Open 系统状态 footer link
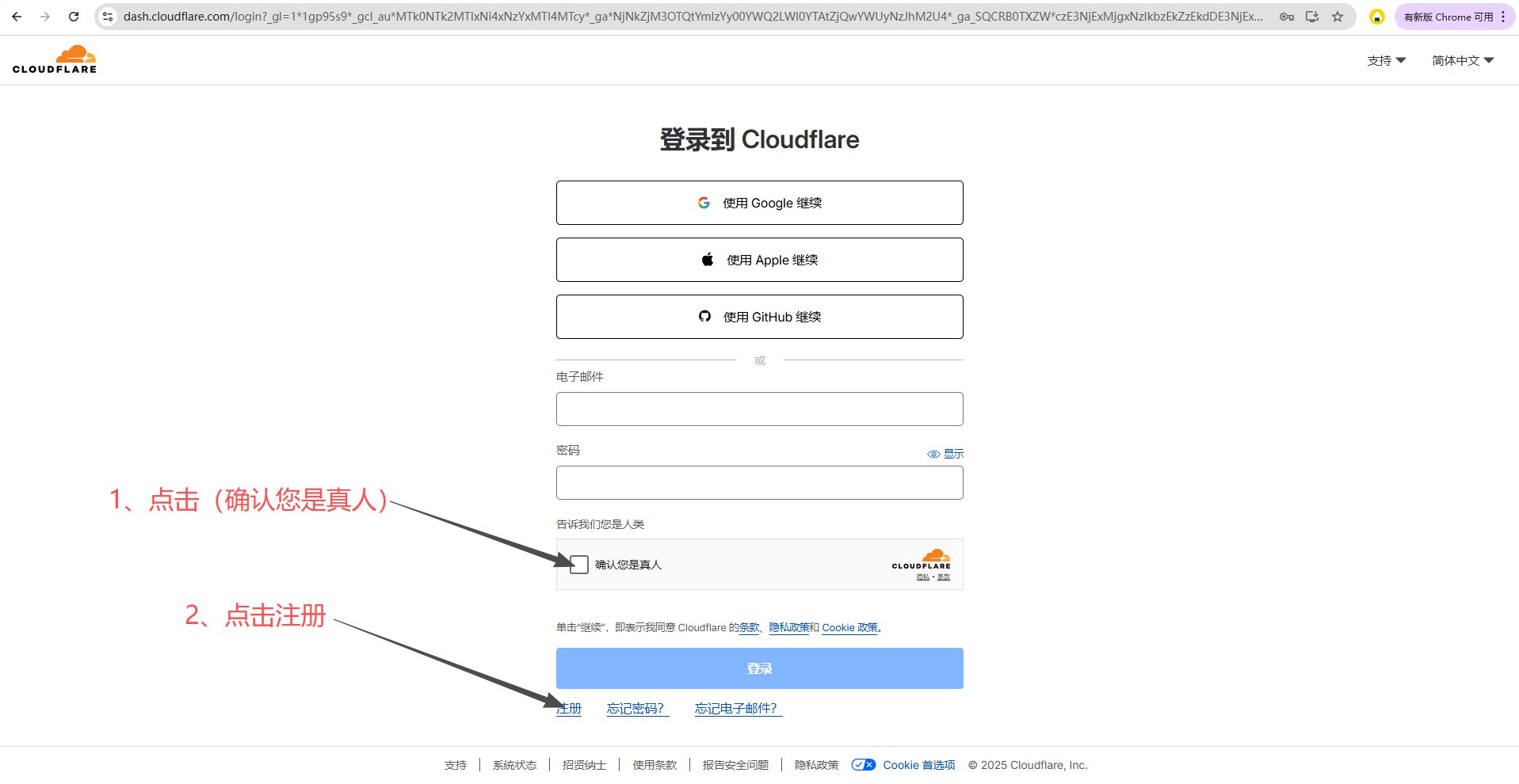 (514, 765)
